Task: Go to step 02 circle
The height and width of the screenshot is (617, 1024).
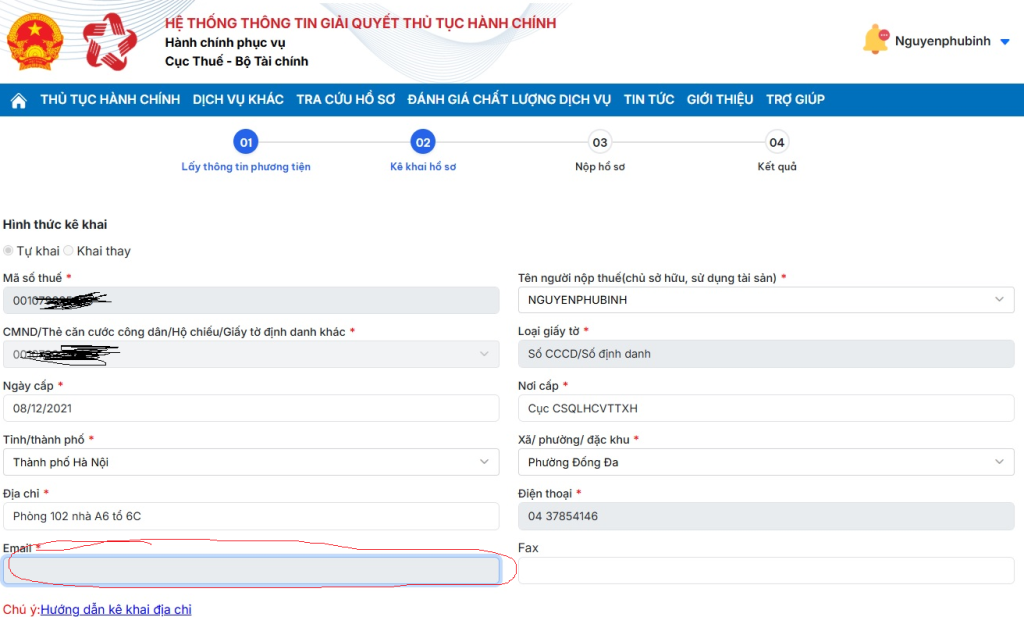Action: coord(423,142)
